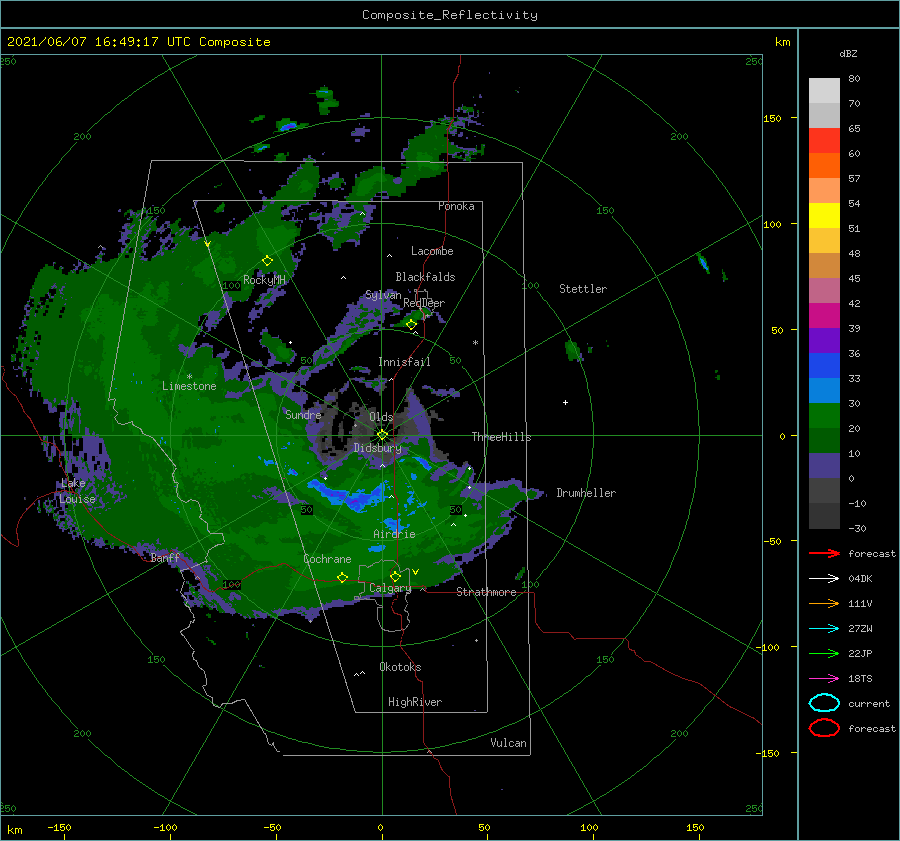Click the Blackfalds town label
This screenshot has width=900, height=841.
(425, 277)
